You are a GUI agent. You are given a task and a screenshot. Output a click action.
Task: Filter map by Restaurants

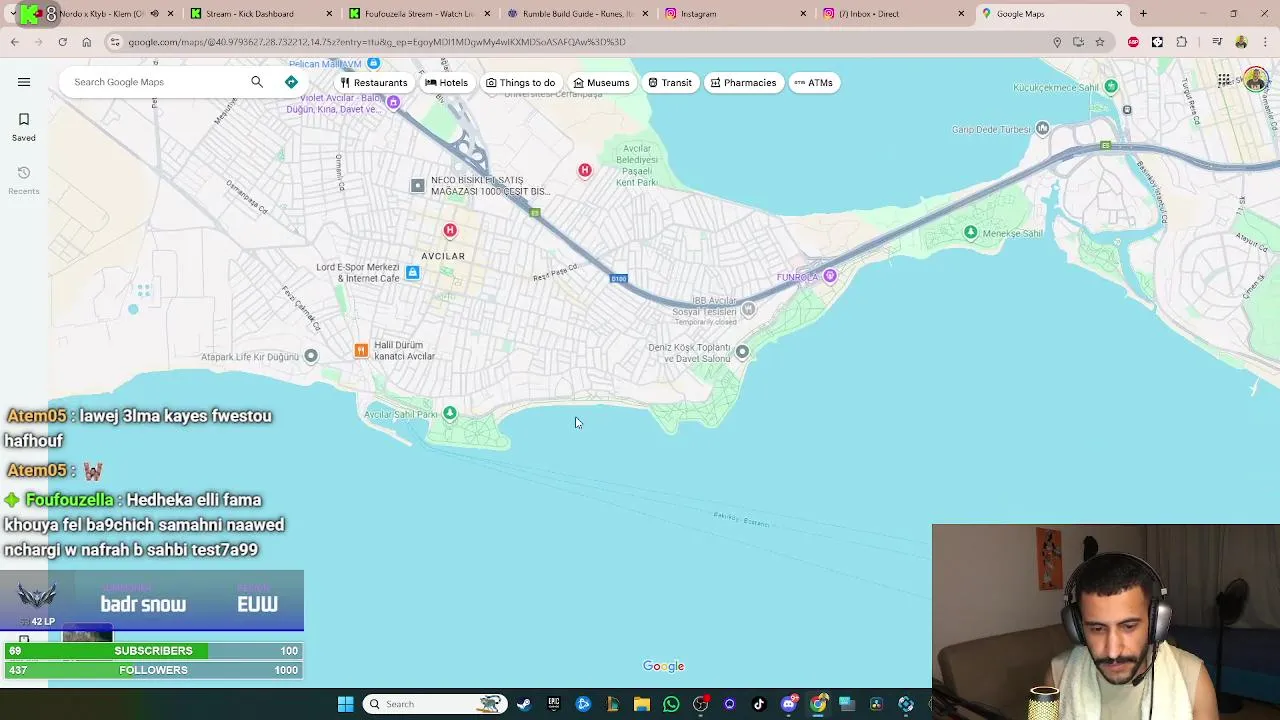click(x=374, y=83)
